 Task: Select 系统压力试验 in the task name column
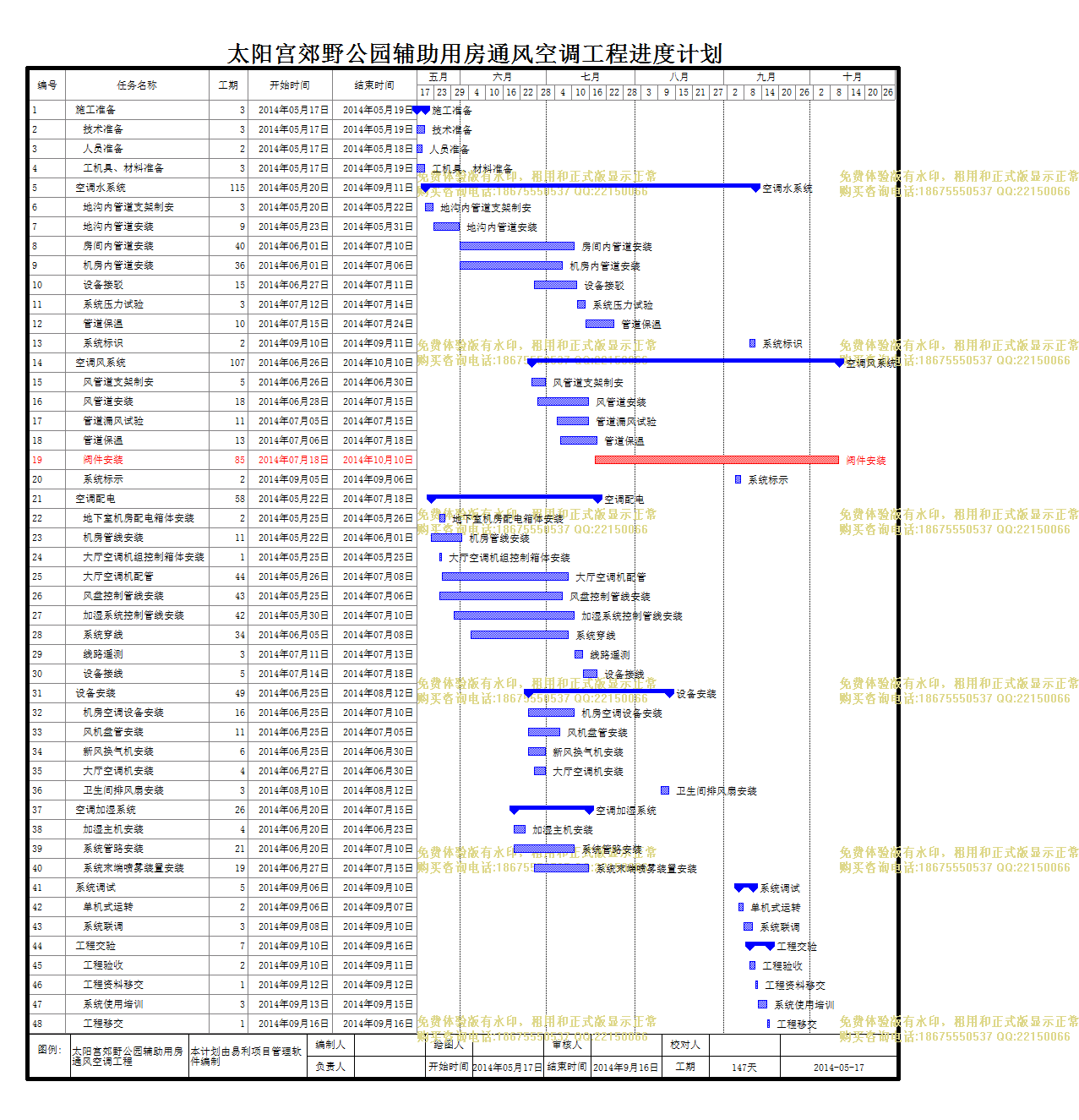(x=113, y=304)
